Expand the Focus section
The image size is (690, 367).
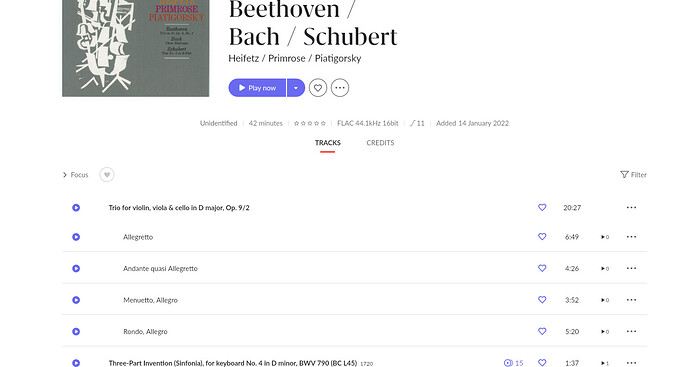pos(76,175)
